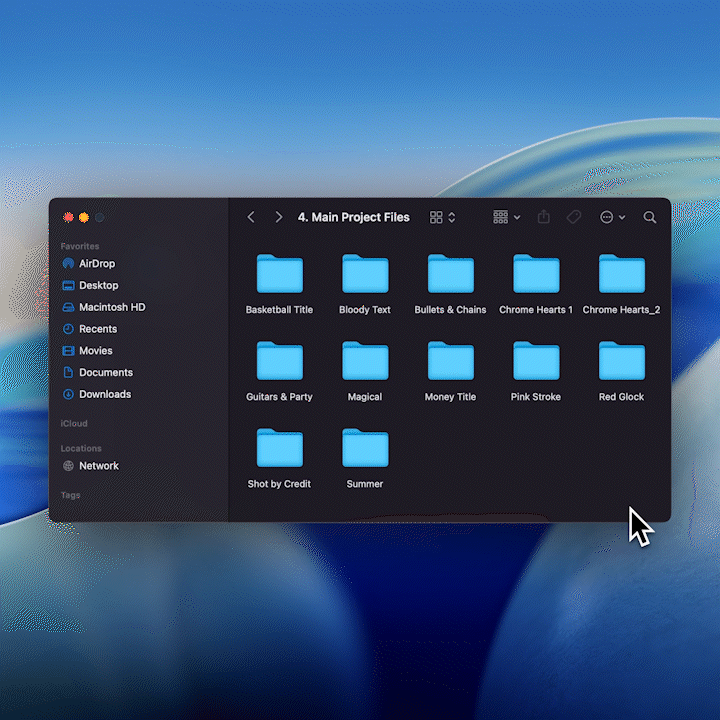The image size is (720, 720).
Task: Select the Bloody Text folder
Action: point(365,284)
